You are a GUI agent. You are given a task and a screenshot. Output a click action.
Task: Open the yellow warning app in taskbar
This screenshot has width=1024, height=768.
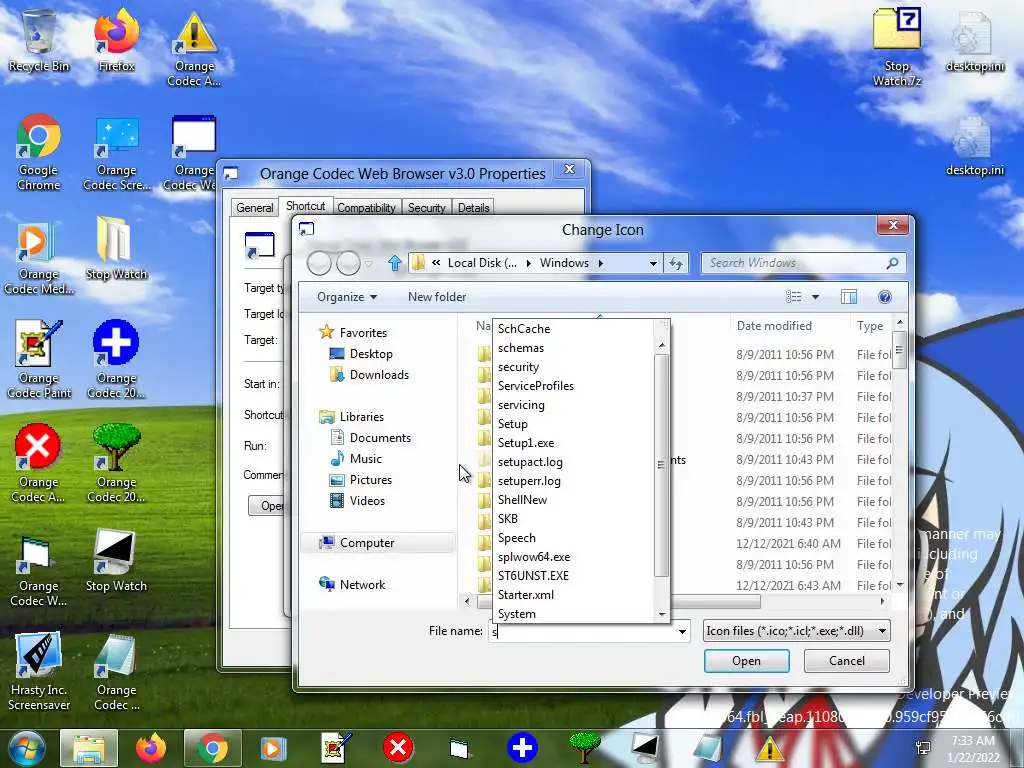click(769, 748)
